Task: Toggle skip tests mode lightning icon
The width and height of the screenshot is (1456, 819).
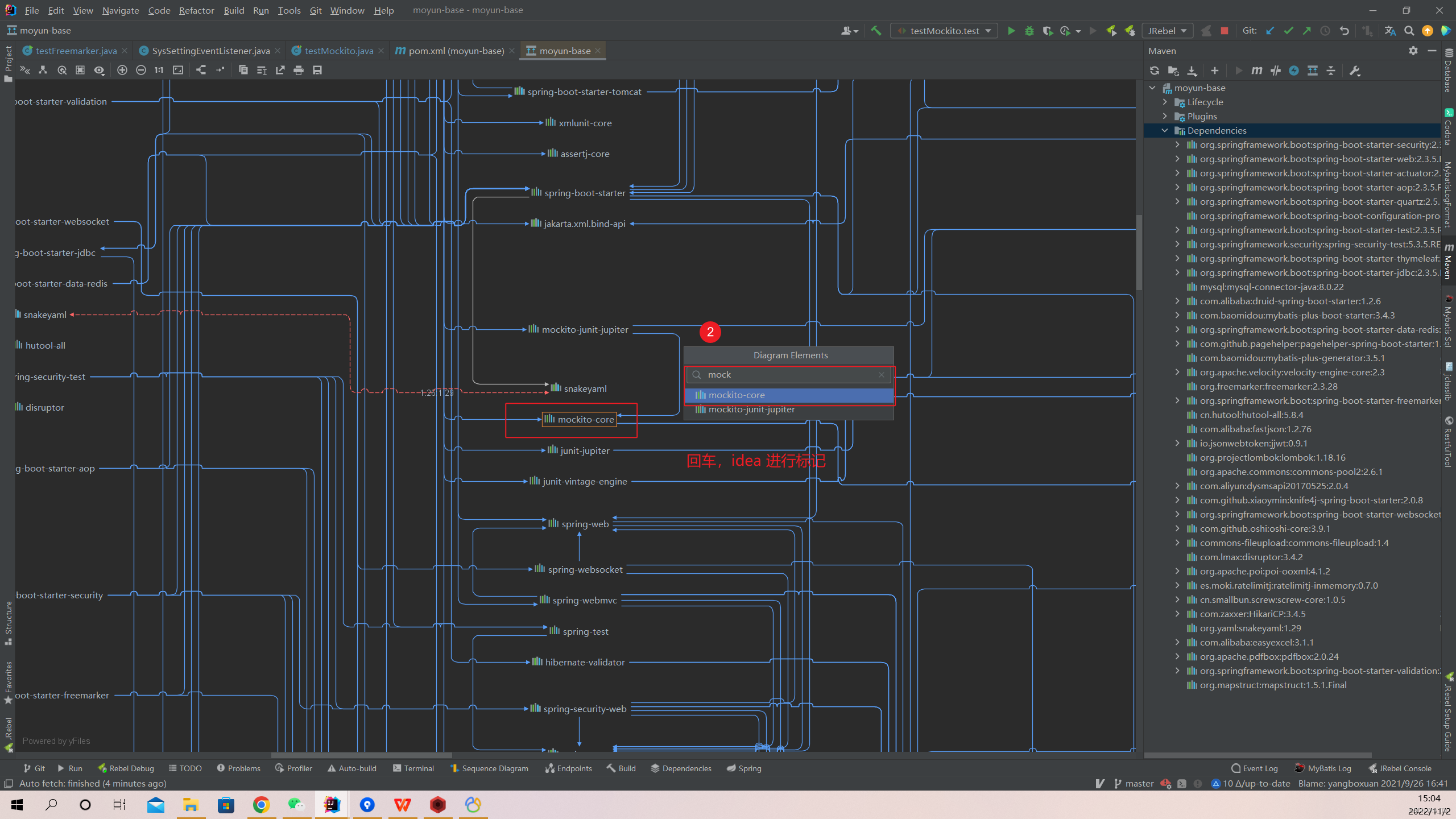Action: [x=1294, y=71]
